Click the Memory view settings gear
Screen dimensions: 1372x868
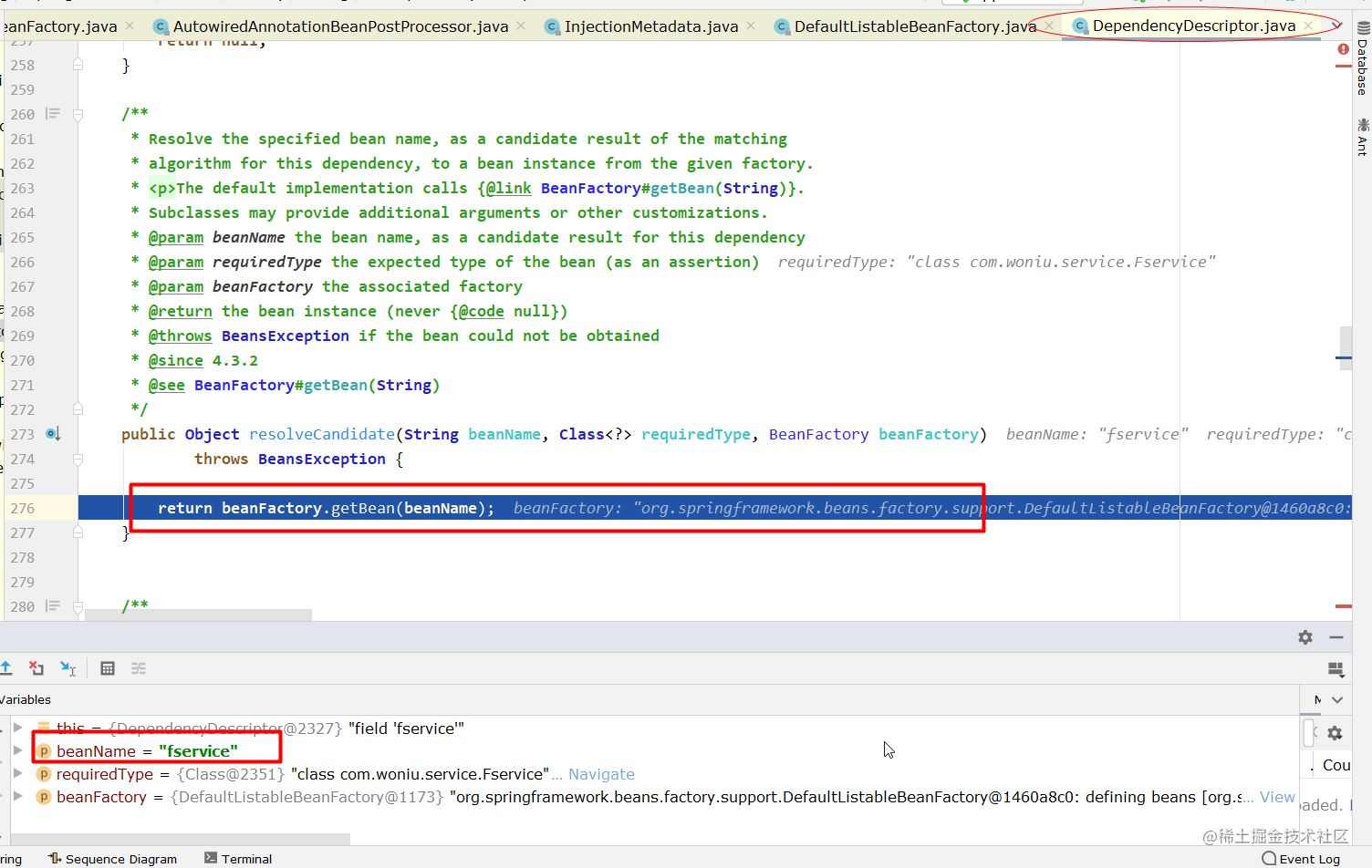(1335, 733)
